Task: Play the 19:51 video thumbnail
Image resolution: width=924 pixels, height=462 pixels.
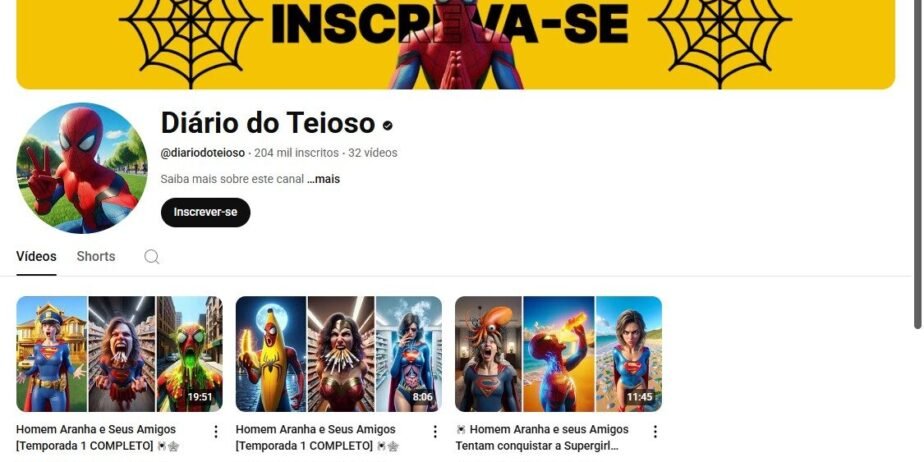Action: (x=120, y=354)
